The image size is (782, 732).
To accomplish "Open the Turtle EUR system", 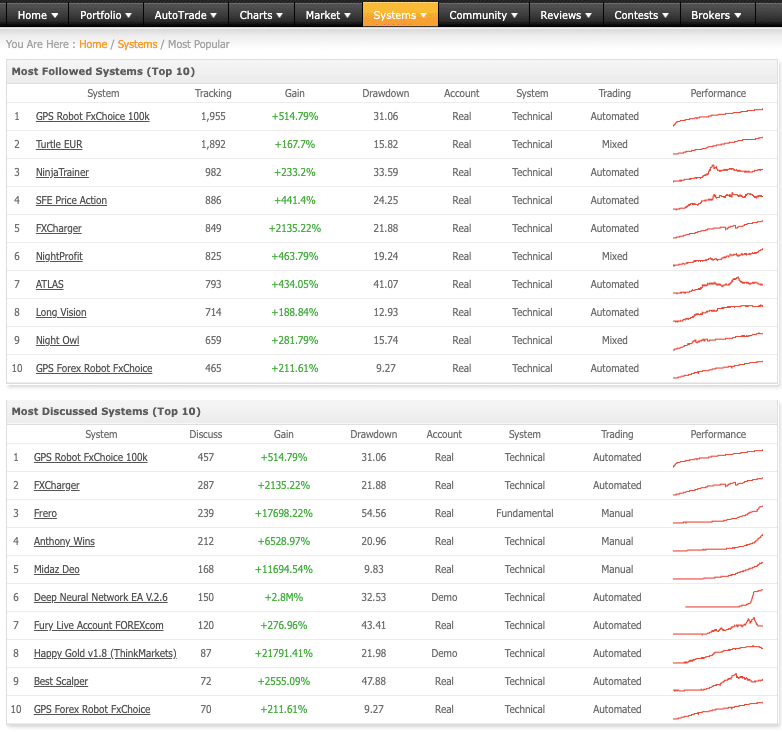I will (59, 145).
